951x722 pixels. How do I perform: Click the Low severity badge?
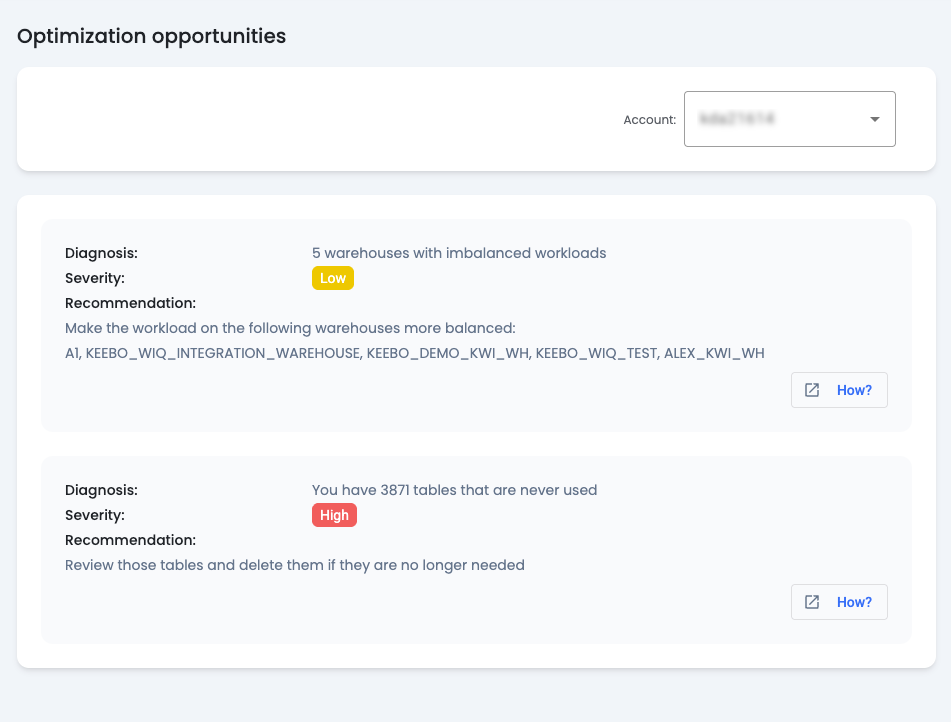pyautogui.click(x=332, y=278)
